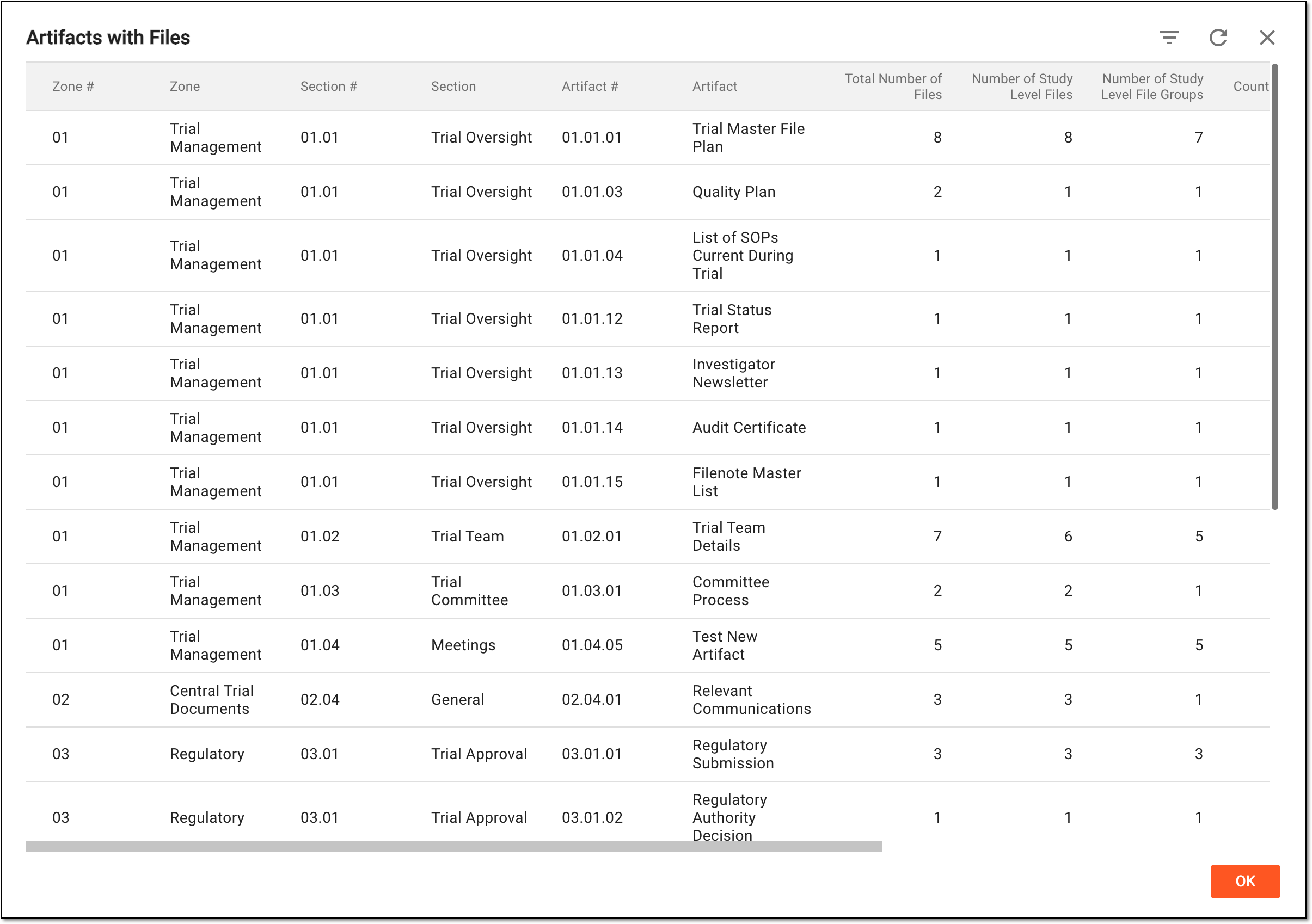Viewport: 1312px width, 924px height.
Task: Select the Committee Process cell
Action: point(730,590)
